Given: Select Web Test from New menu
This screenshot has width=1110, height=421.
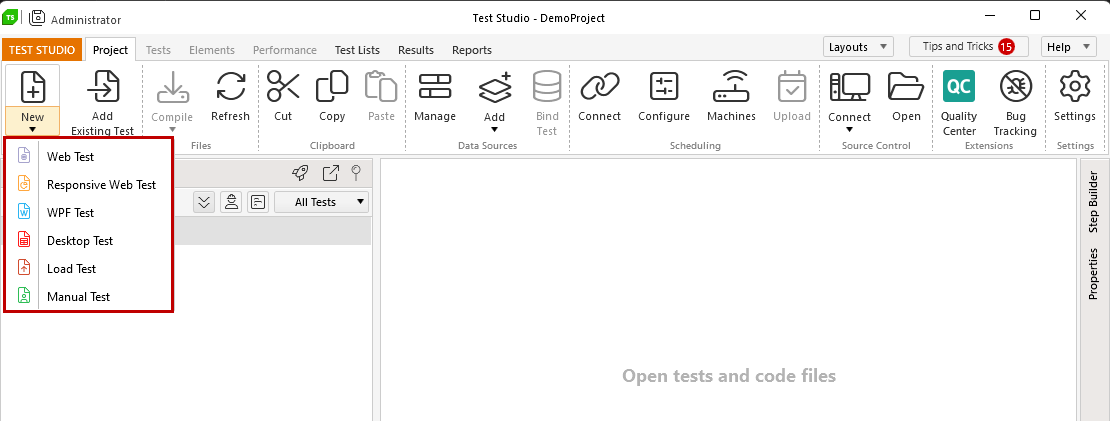Looking at the screenshot, I should point(88,156).
